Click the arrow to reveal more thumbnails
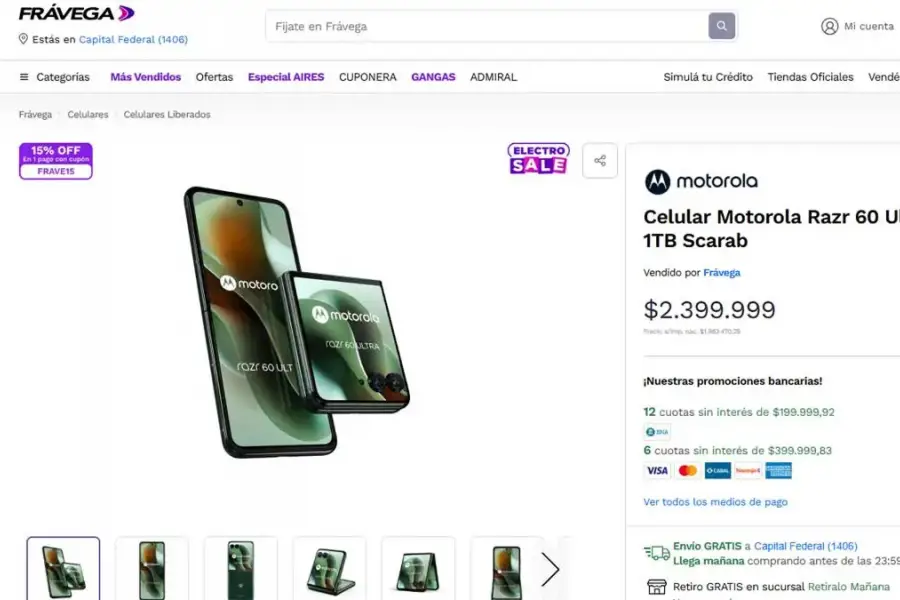 tap(551, 569)
